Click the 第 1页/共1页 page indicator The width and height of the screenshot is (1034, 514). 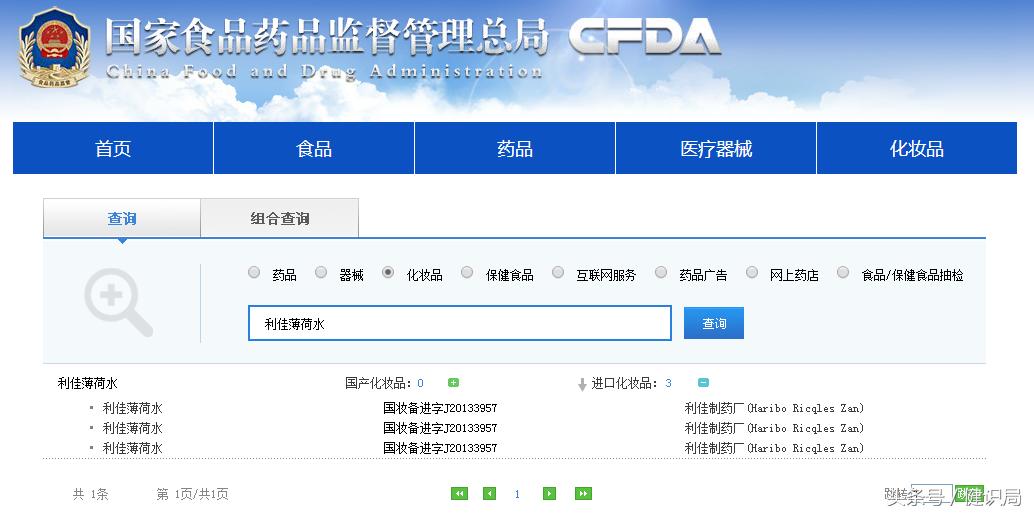point(193,494)
